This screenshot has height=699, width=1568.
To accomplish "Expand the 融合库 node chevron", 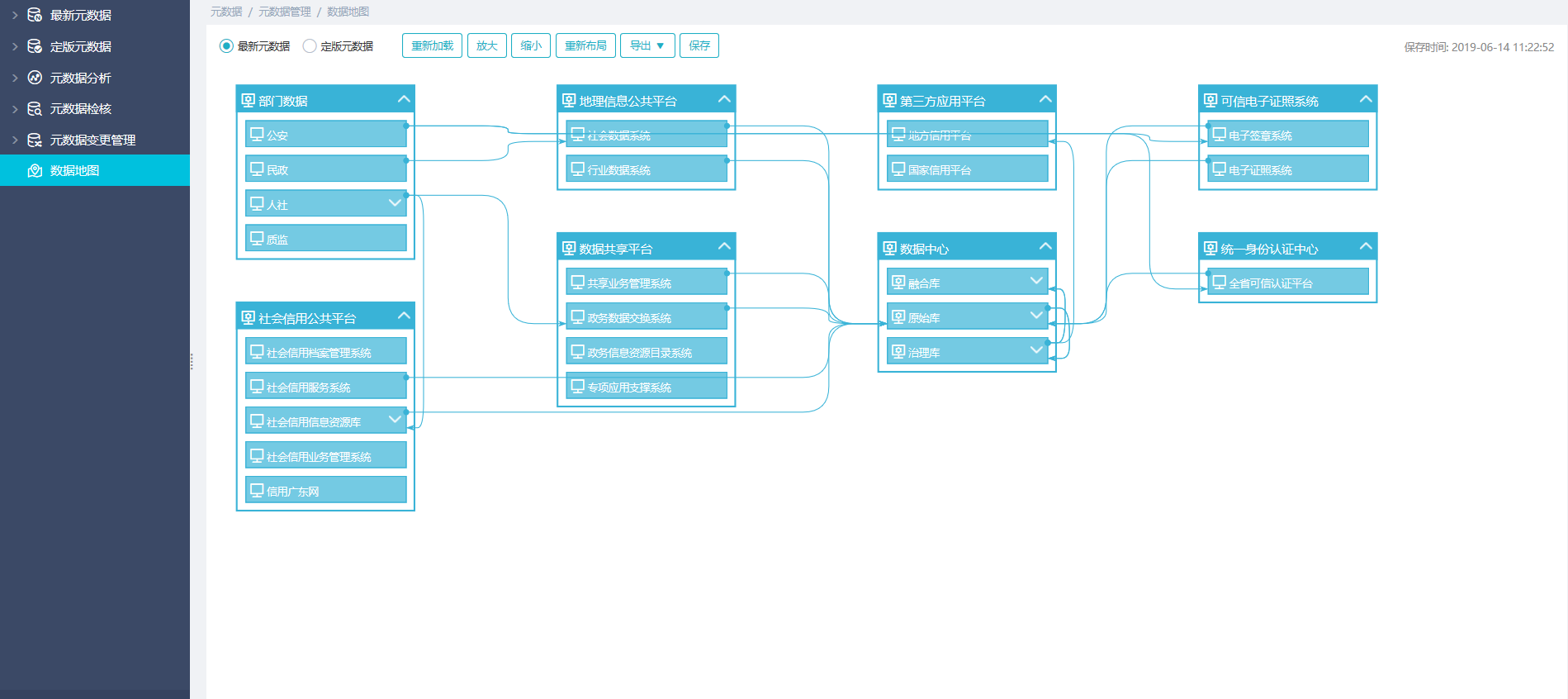I will [1036, 282].
